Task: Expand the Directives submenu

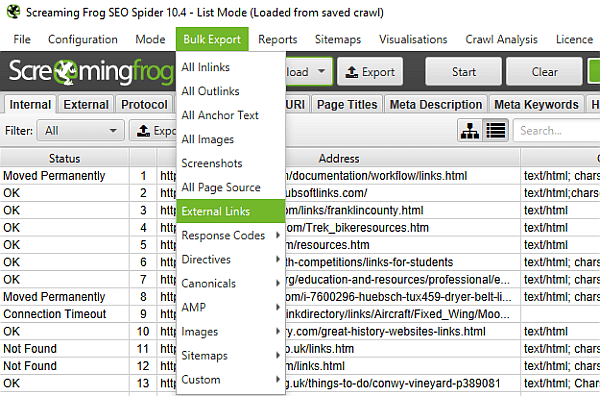Action: (x=231, y=259)
